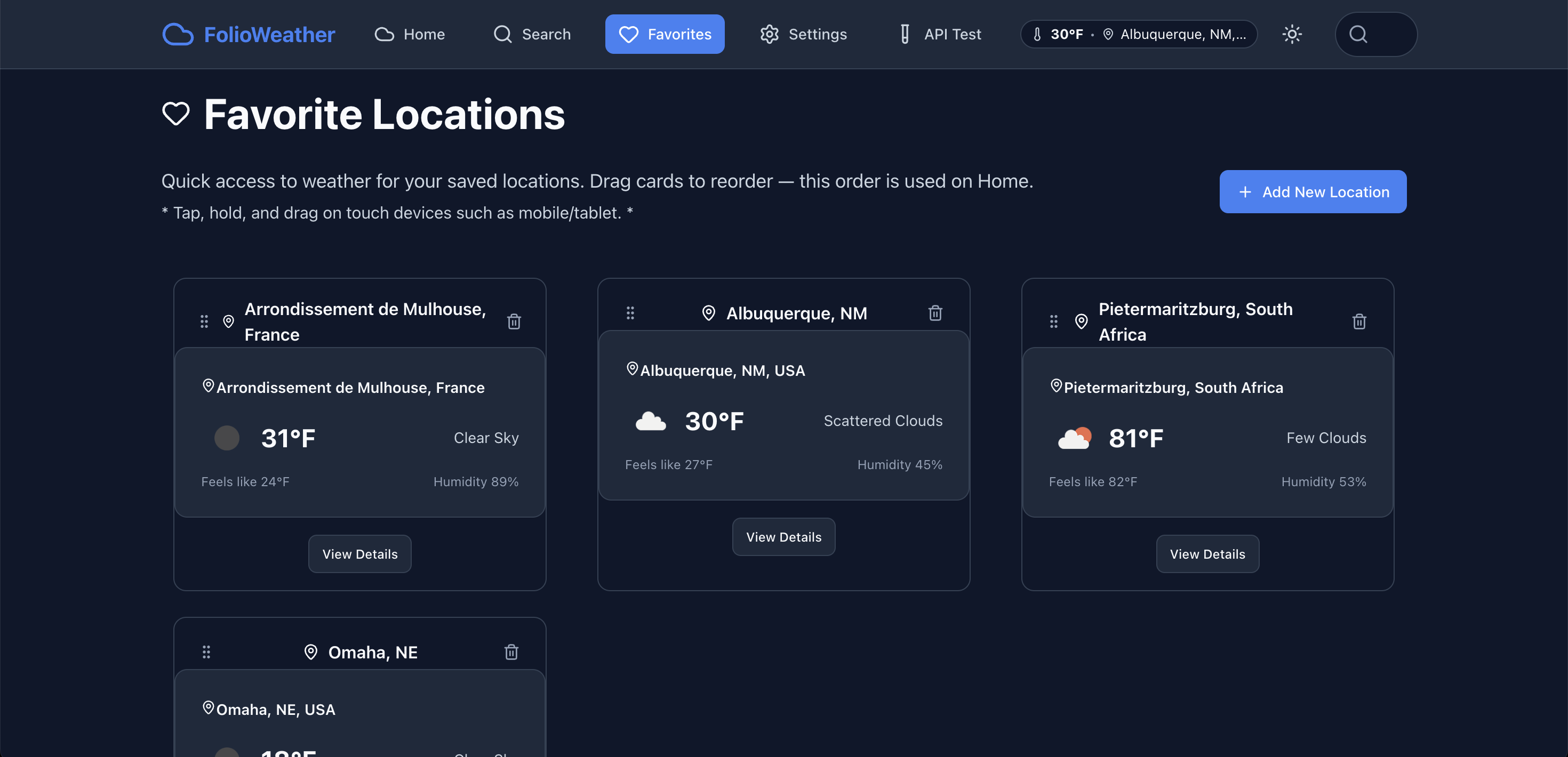Viewport: 1568px width, 757px height.
Task: Go to the Search page tab
Action: [532, 35]
